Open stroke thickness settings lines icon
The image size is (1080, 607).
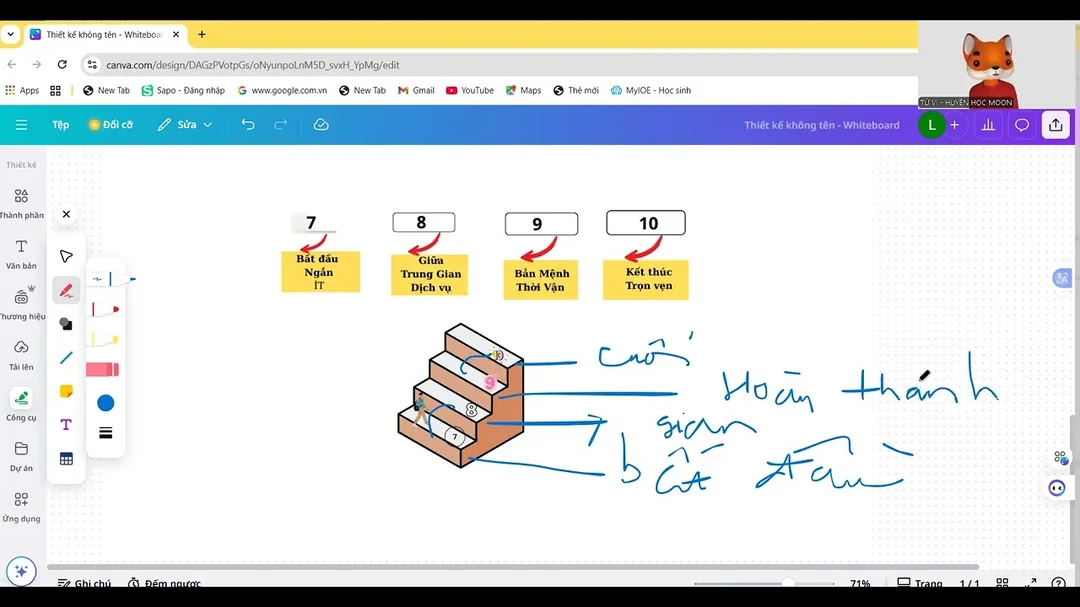coord(105,433)
